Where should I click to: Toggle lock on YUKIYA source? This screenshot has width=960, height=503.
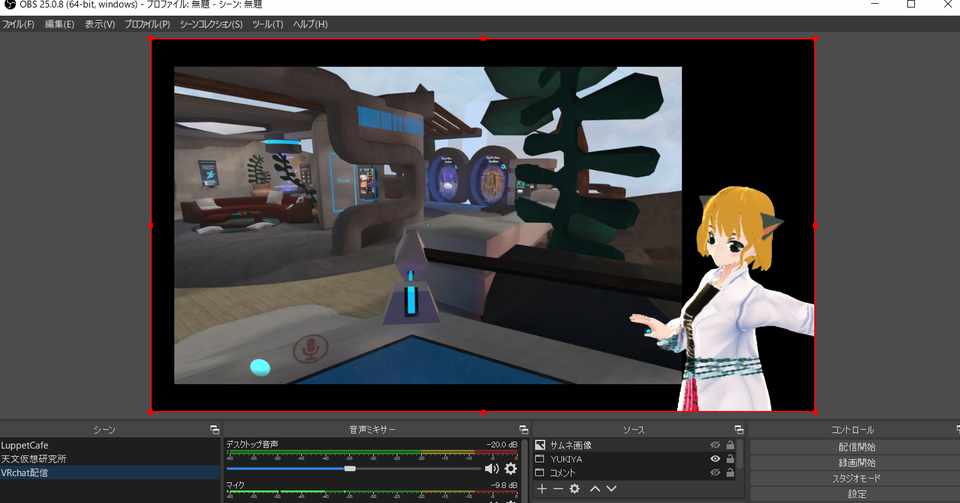tap(730, 458)
